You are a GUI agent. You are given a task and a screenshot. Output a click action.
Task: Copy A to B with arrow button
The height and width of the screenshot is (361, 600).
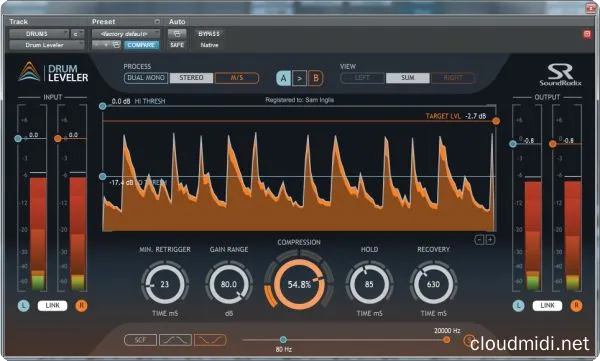tap(299, 78)
